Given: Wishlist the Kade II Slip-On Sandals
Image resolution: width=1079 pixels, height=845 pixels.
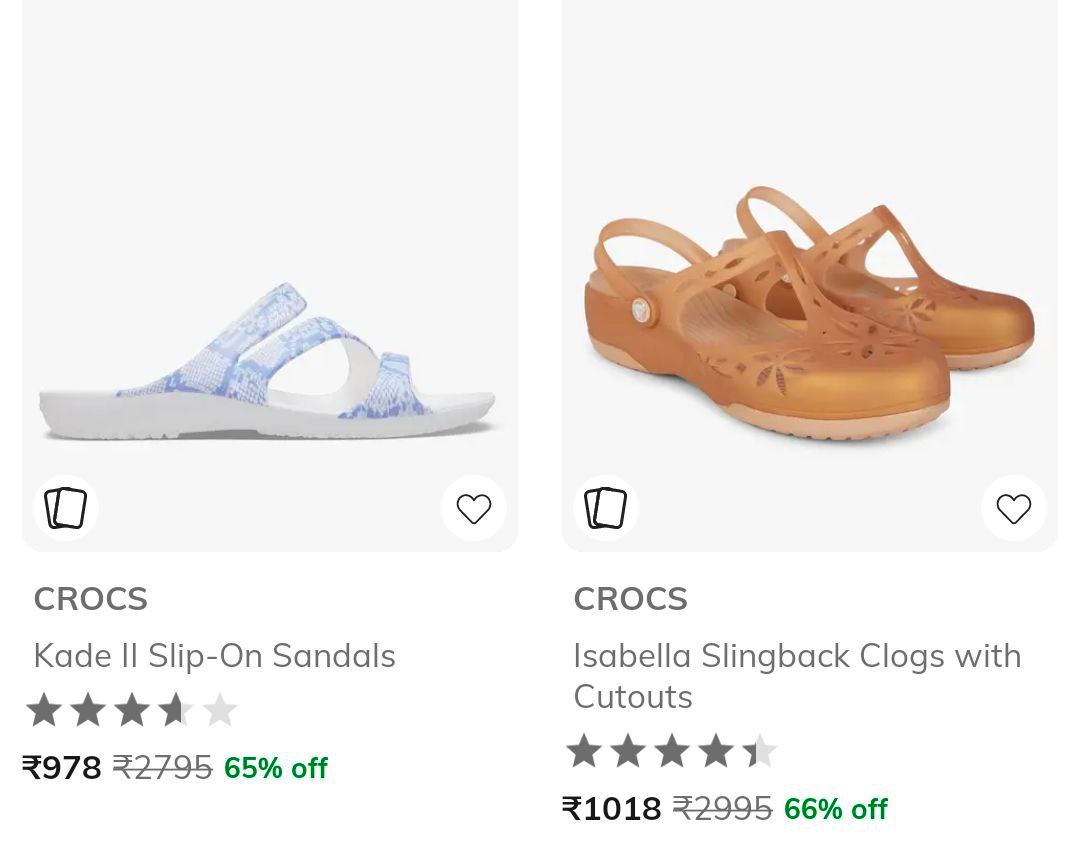Looking at the screenshot, I should click(x=474, y=509).
